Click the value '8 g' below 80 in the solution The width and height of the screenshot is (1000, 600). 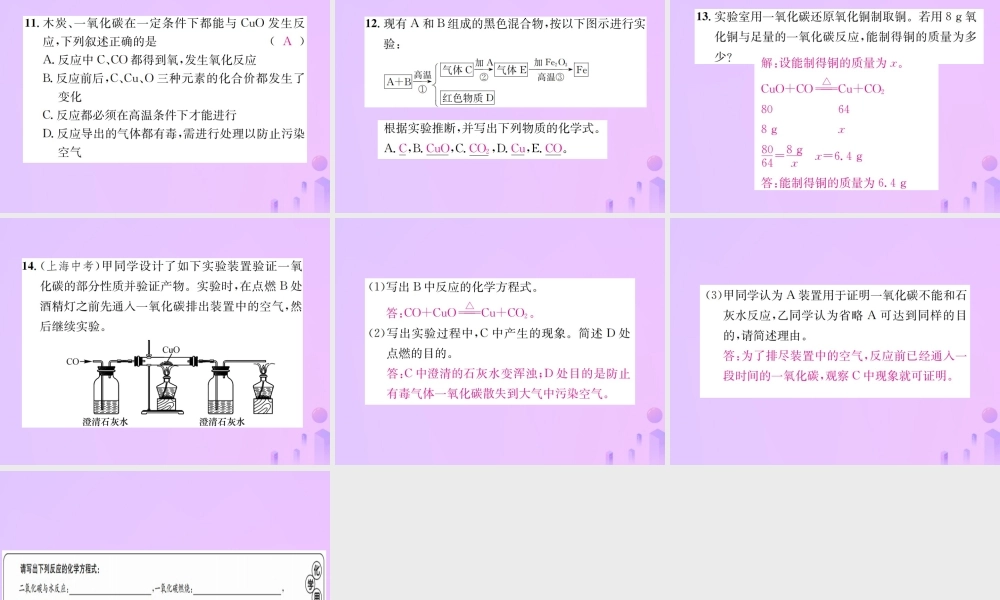point(769,129)
